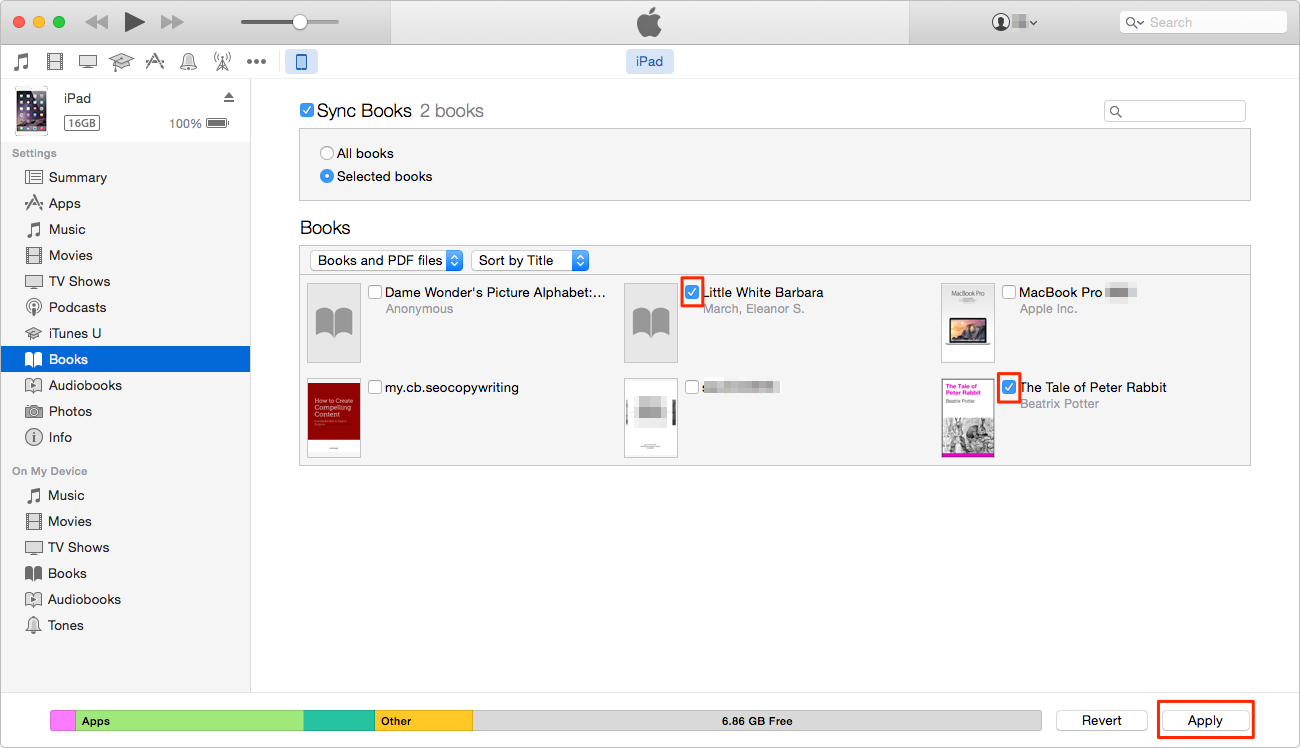The image size is (1300, 748).
Task: Click the Fast Forward playback button
Action: click(172, 22)
